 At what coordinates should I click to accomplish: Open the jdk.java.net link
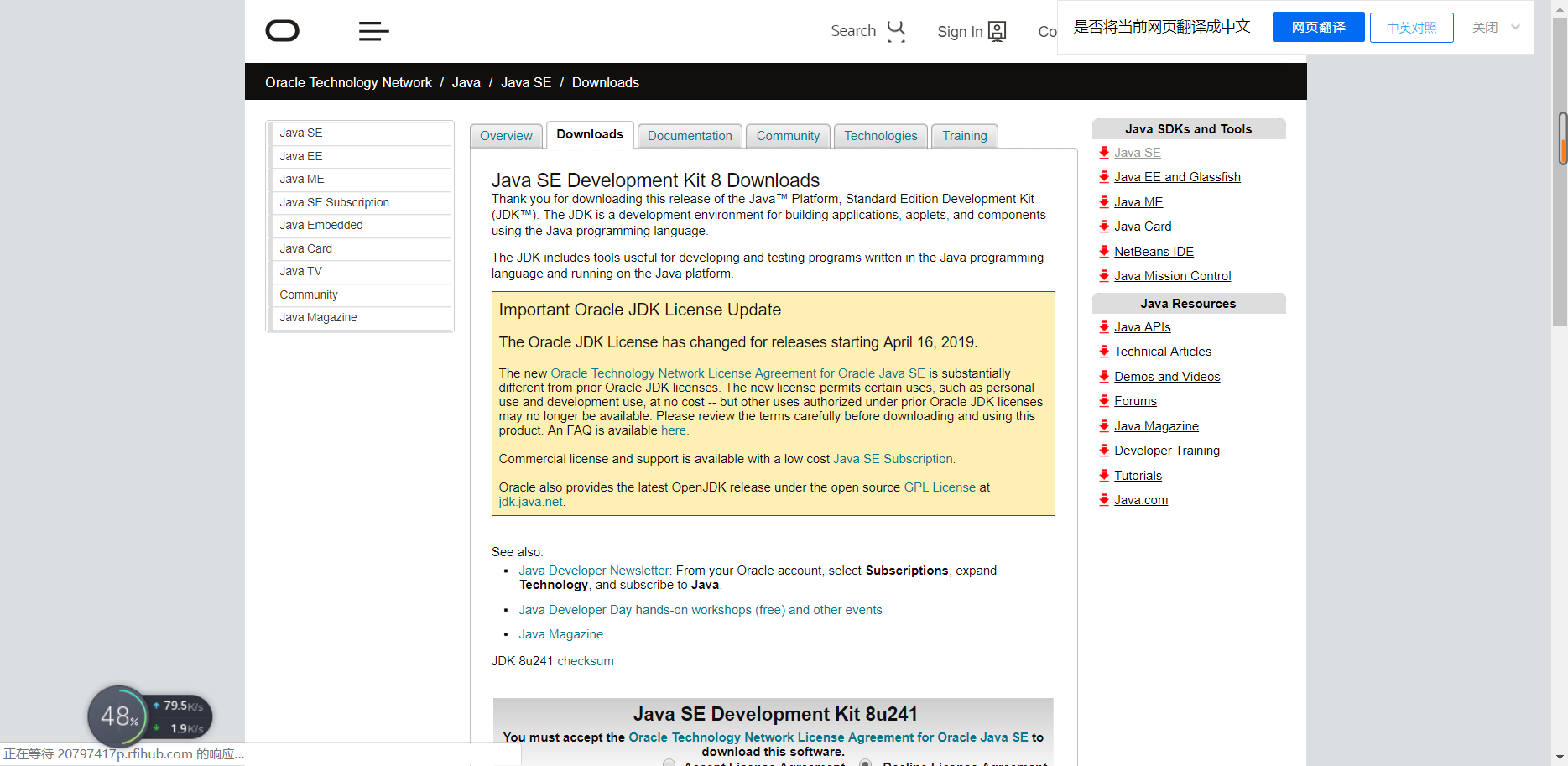coord(530,502)
